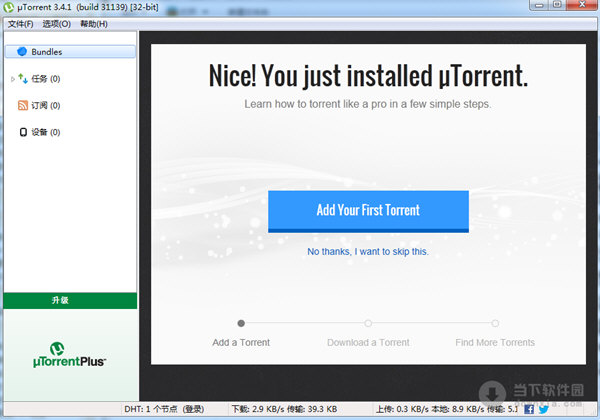
Task: Select 订阅 (0) in sidebar
Action: [x=46, y=105]
